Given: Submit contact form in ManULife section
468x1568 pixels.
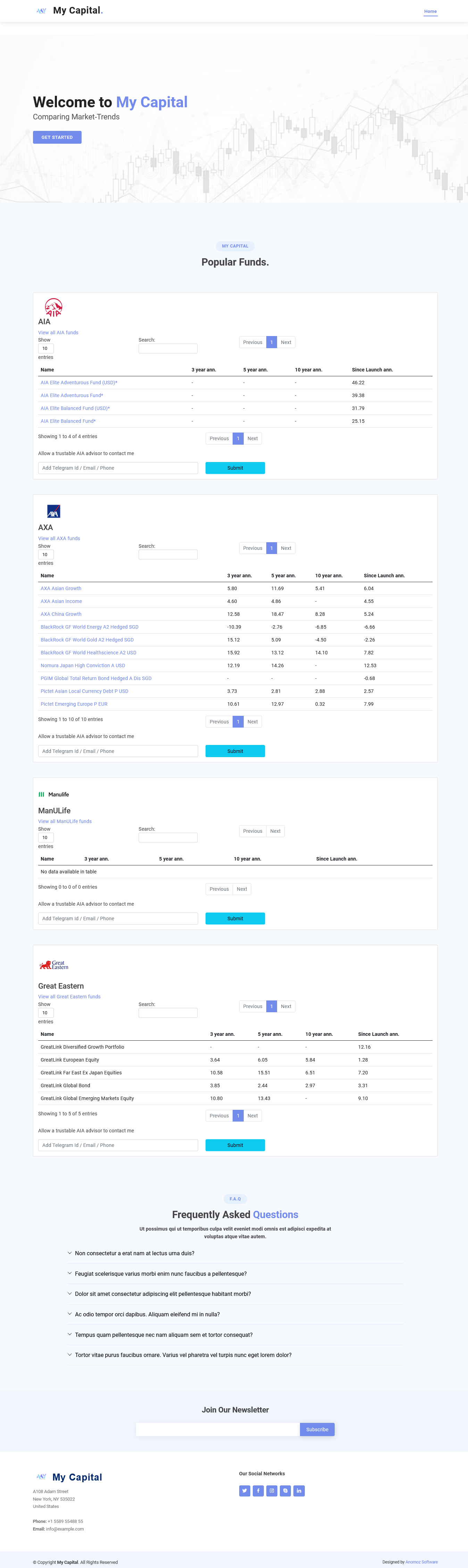Looking at the screenshot, I should click(235, 919).
